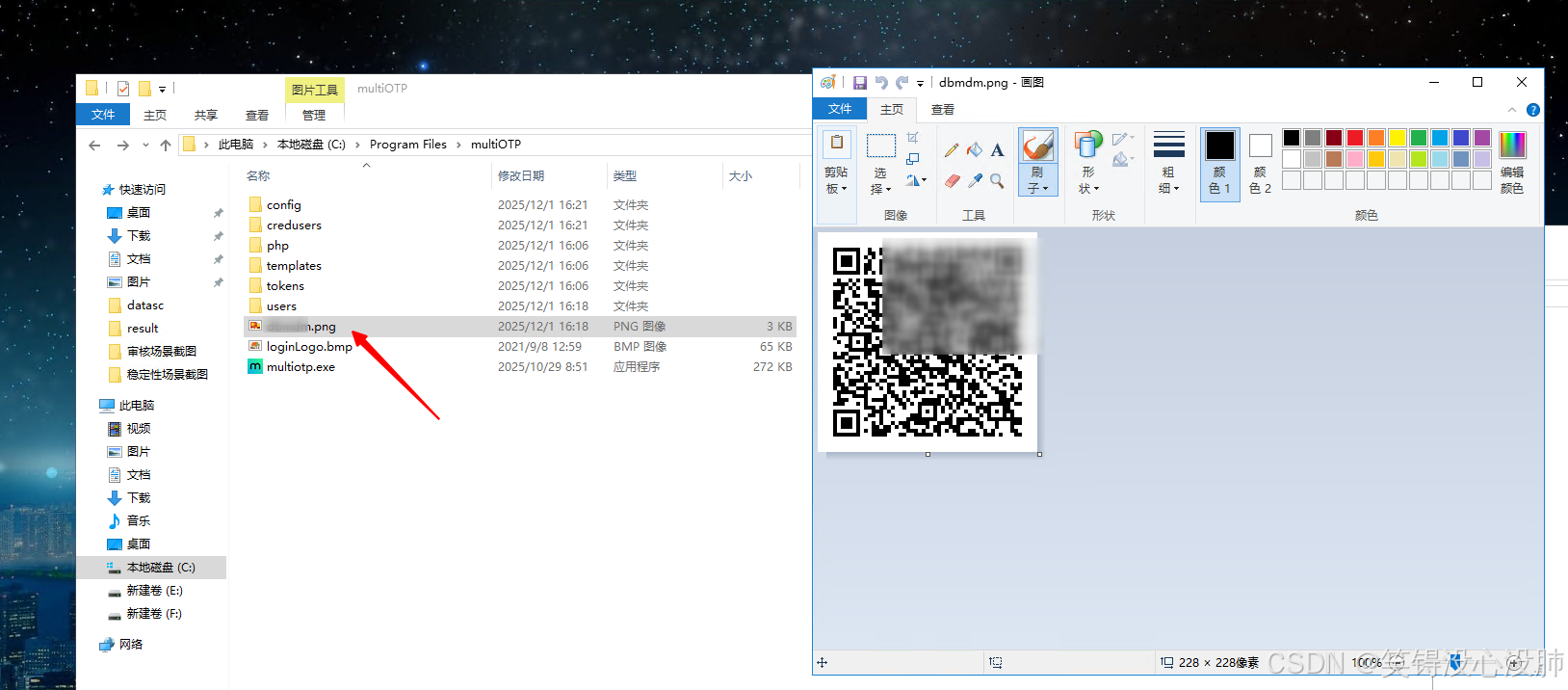
Task: Click the QR code image on Paint canvas
Action: (x=928, y=342)
